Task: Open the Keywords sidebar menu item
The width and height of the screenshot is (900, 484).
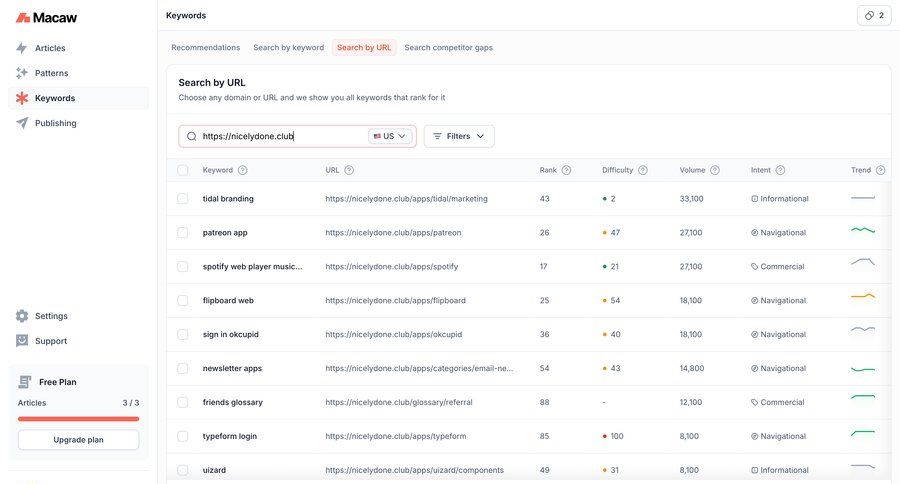Action: pos(79,98)
